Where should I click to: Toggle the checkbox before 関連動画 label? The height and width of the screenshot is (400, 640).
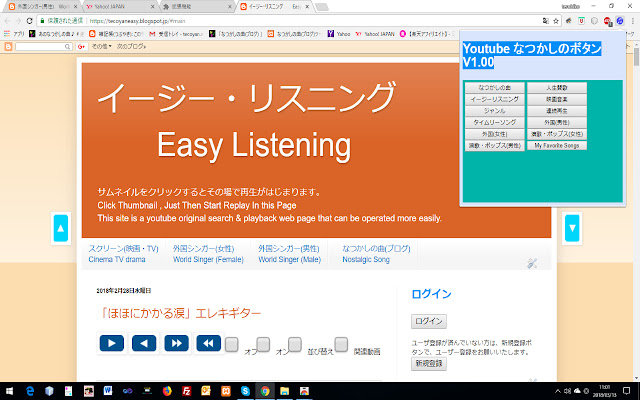341,345
